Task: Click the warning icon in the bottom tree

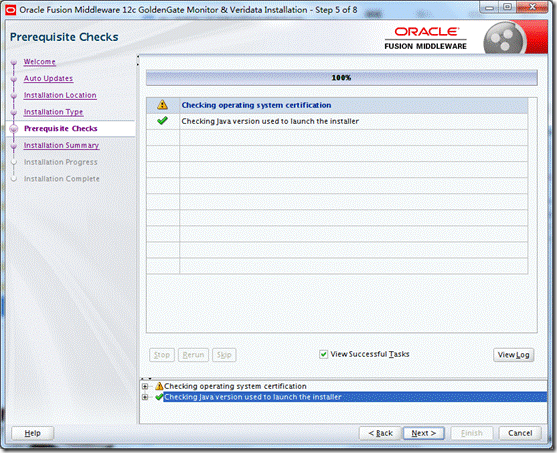Action: tap(159, 386)
